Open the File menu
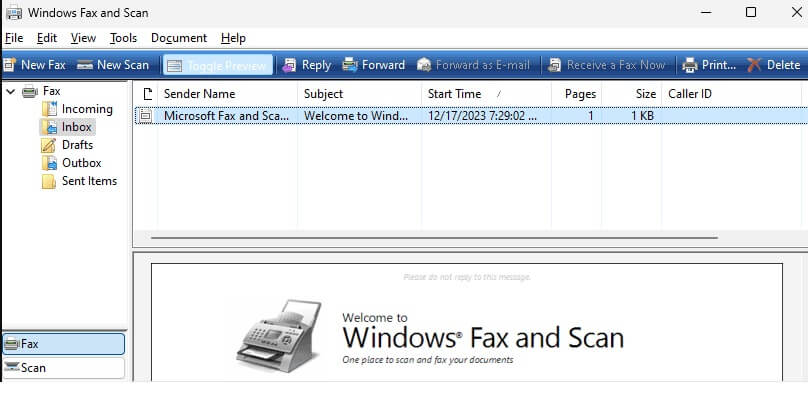 pyautogui.click(x=14, y=38)
